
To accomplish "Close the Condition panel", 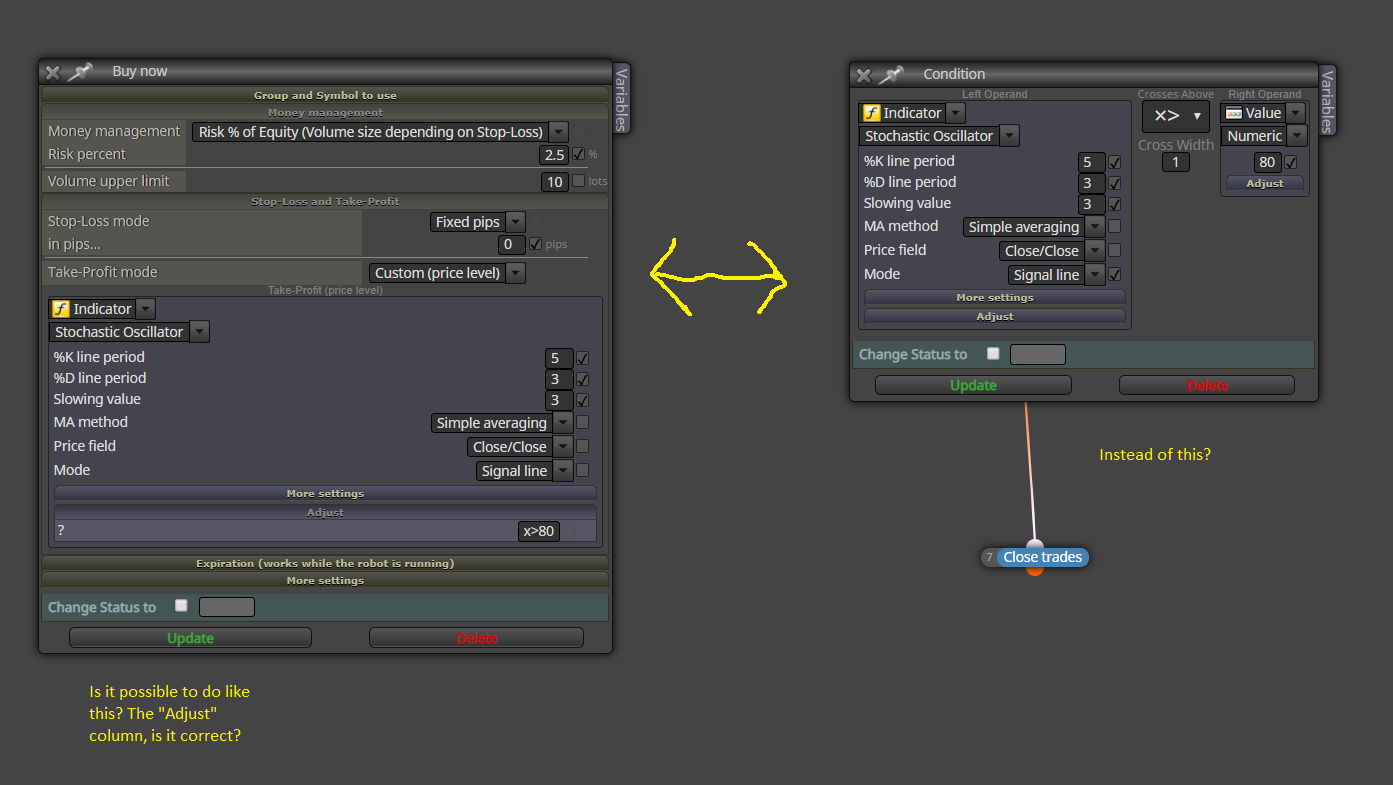I will (864, 75).
